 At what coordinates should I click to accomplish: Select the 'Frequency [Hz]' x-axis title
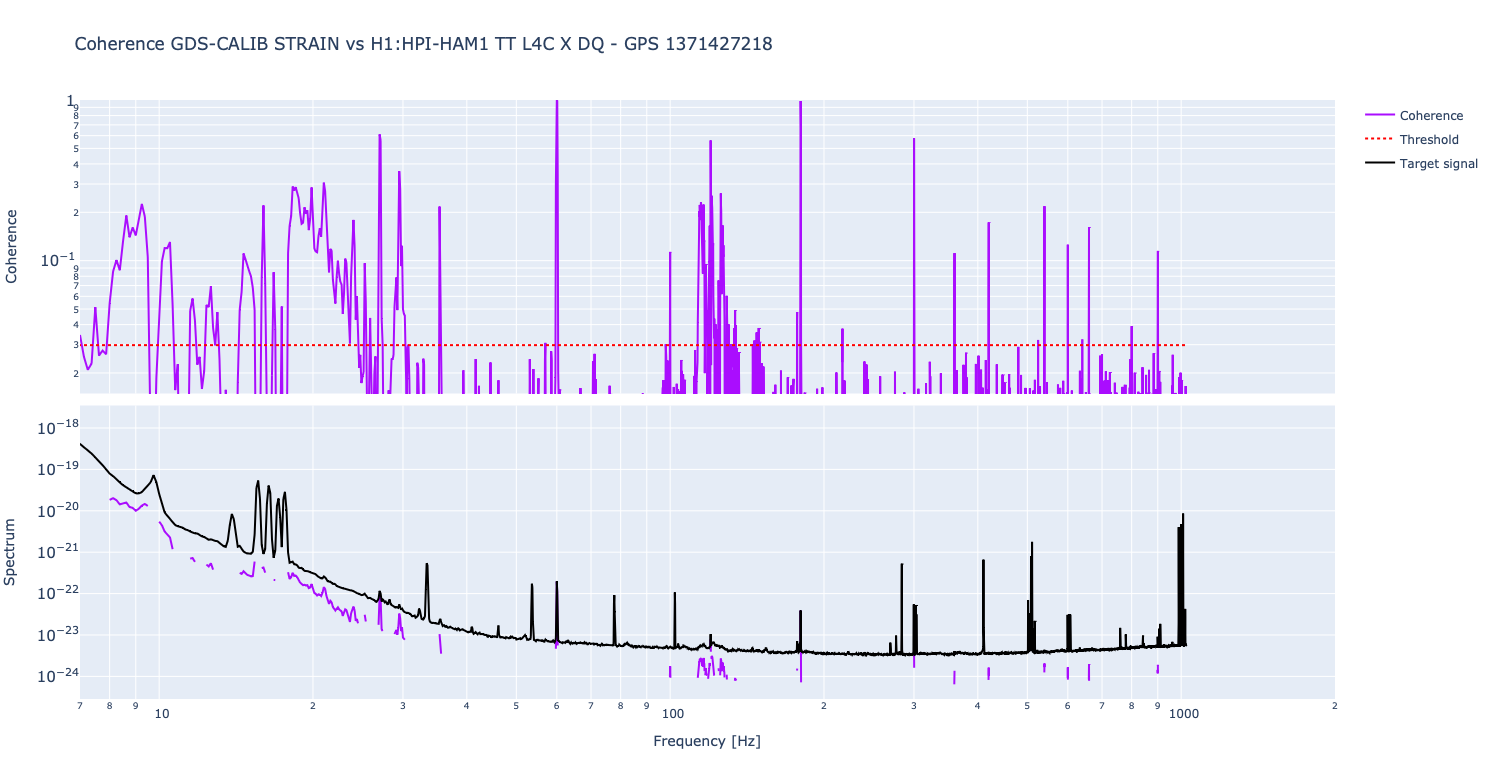tap(706, 741)
